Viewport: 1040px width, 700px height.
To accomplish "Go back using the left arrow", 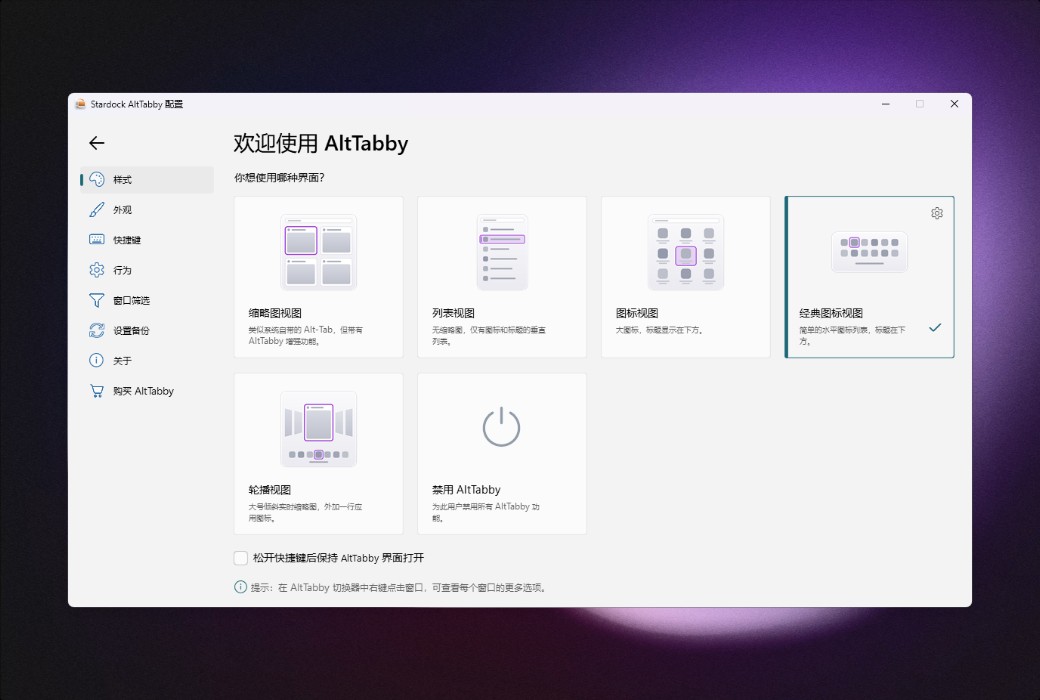I will (97, 143).
